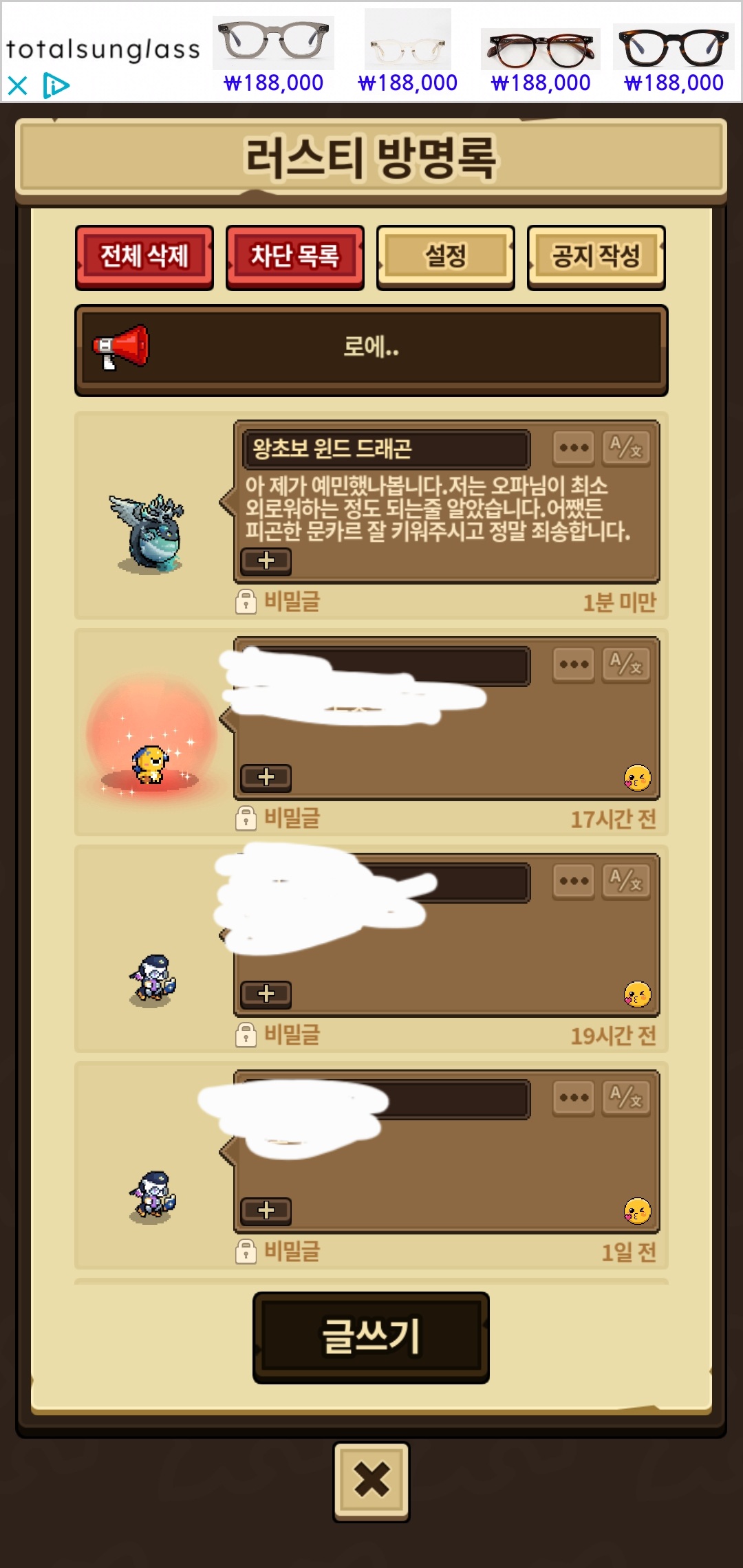Image resolution: width=743 pixels, height=1568 pixels.
Task: Expand replies on the 17시간 전 message
Action: coord(266,777)
